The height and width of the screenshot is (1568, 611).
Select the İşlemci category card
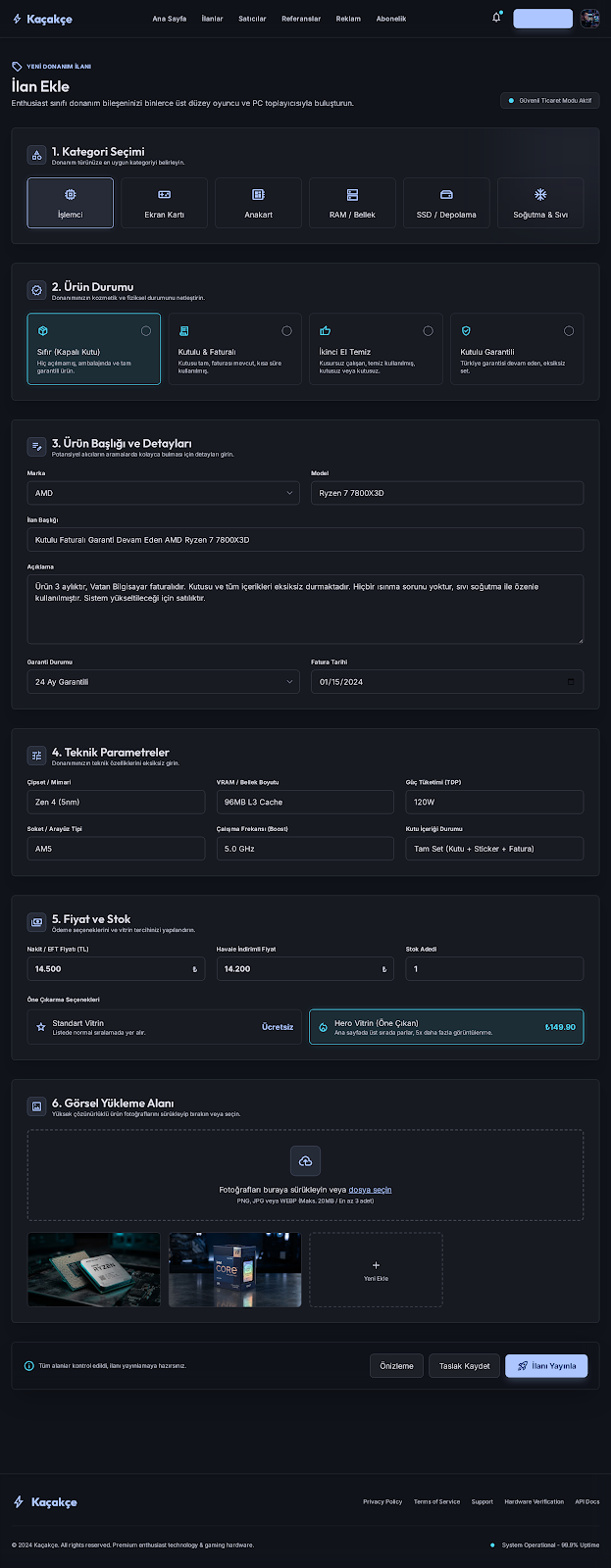tap(70, 203)
